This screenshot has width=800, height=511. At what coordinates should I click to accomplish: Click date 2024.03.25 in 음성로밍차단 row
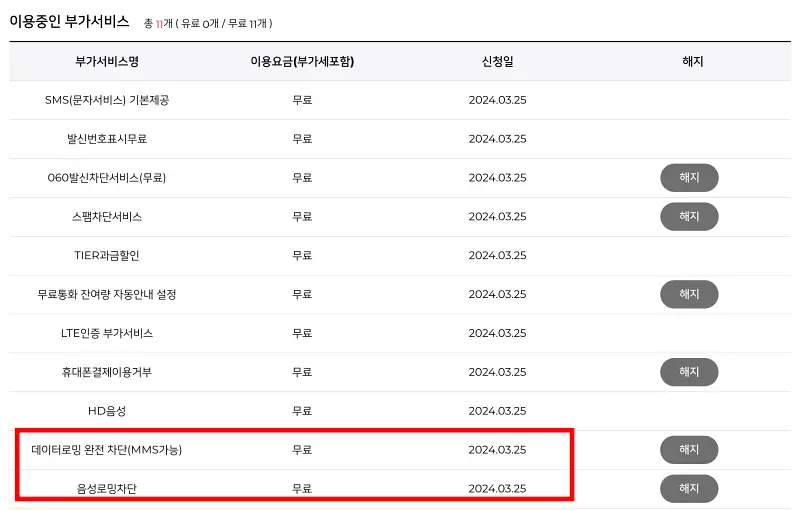point(497,489)
